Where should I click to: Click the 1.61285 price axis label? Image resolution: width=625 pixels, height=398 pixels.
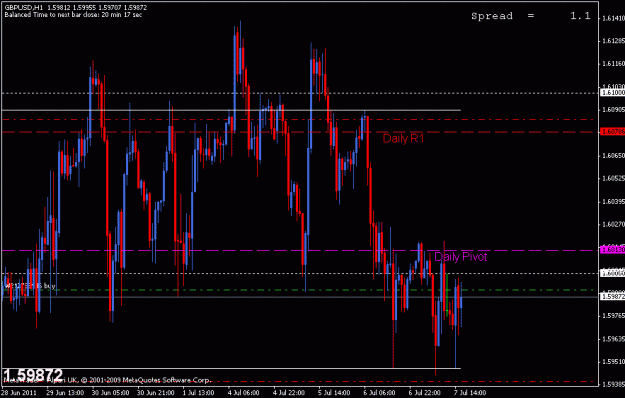point(613,41)
